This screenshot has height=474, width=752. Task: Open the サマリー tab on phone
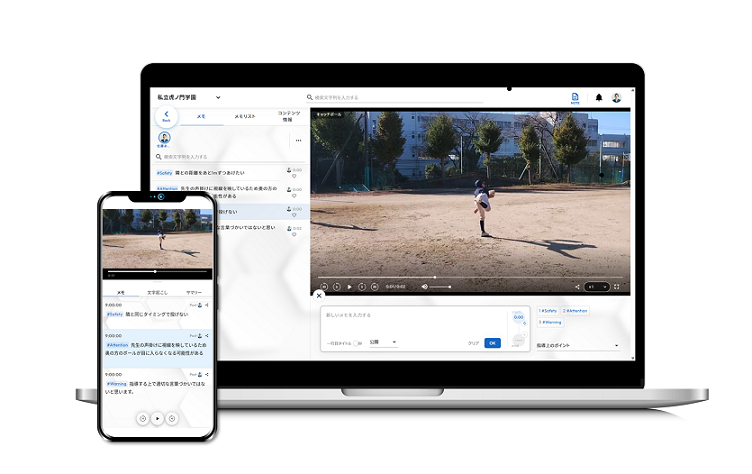194,292
